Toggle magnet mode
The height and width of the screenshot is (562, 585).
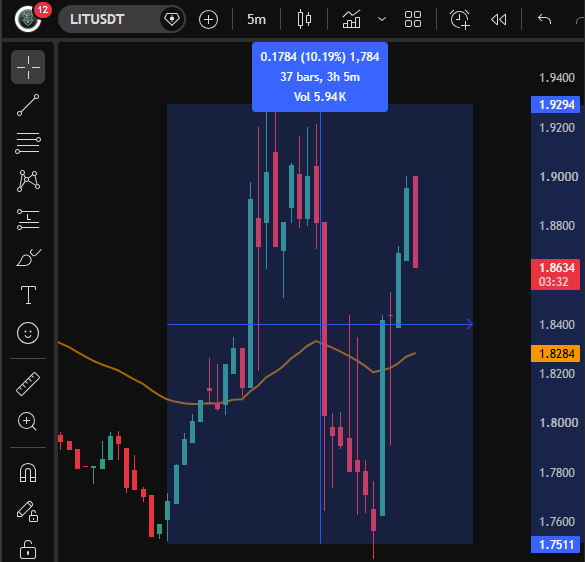[x=28, y=472]
